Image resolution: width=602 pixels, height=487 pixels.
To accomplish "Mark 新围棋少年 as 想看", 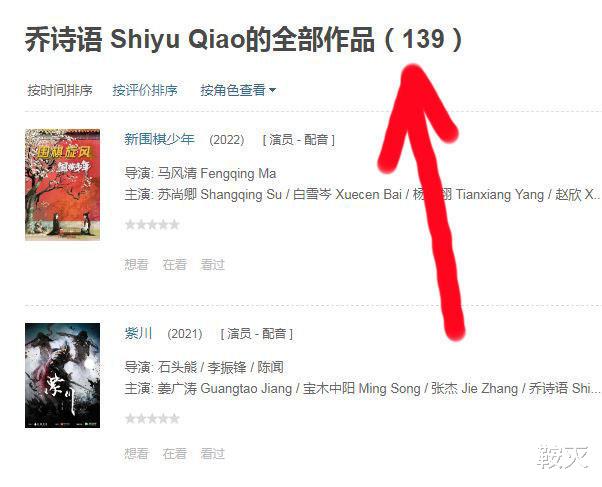I will point(136,264).
